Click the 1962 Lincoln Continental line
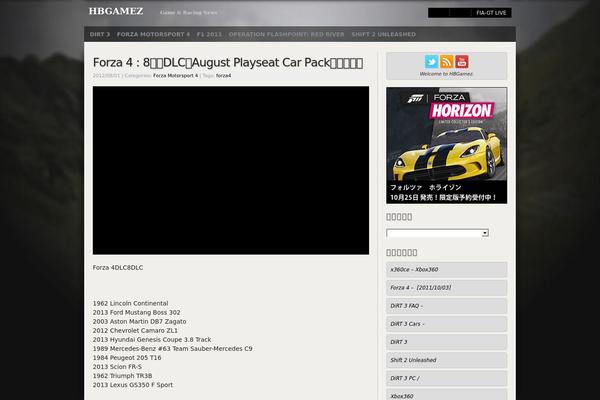The image size is (600, 400). [130, 303]
